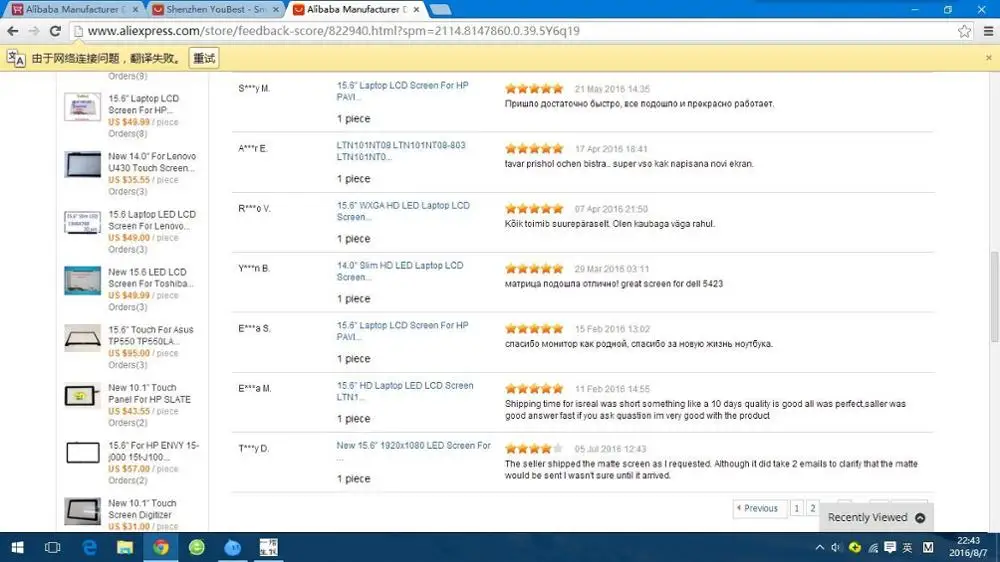Click the 英 input language indicator
The image size is (1000, 562).
[908, 547]
